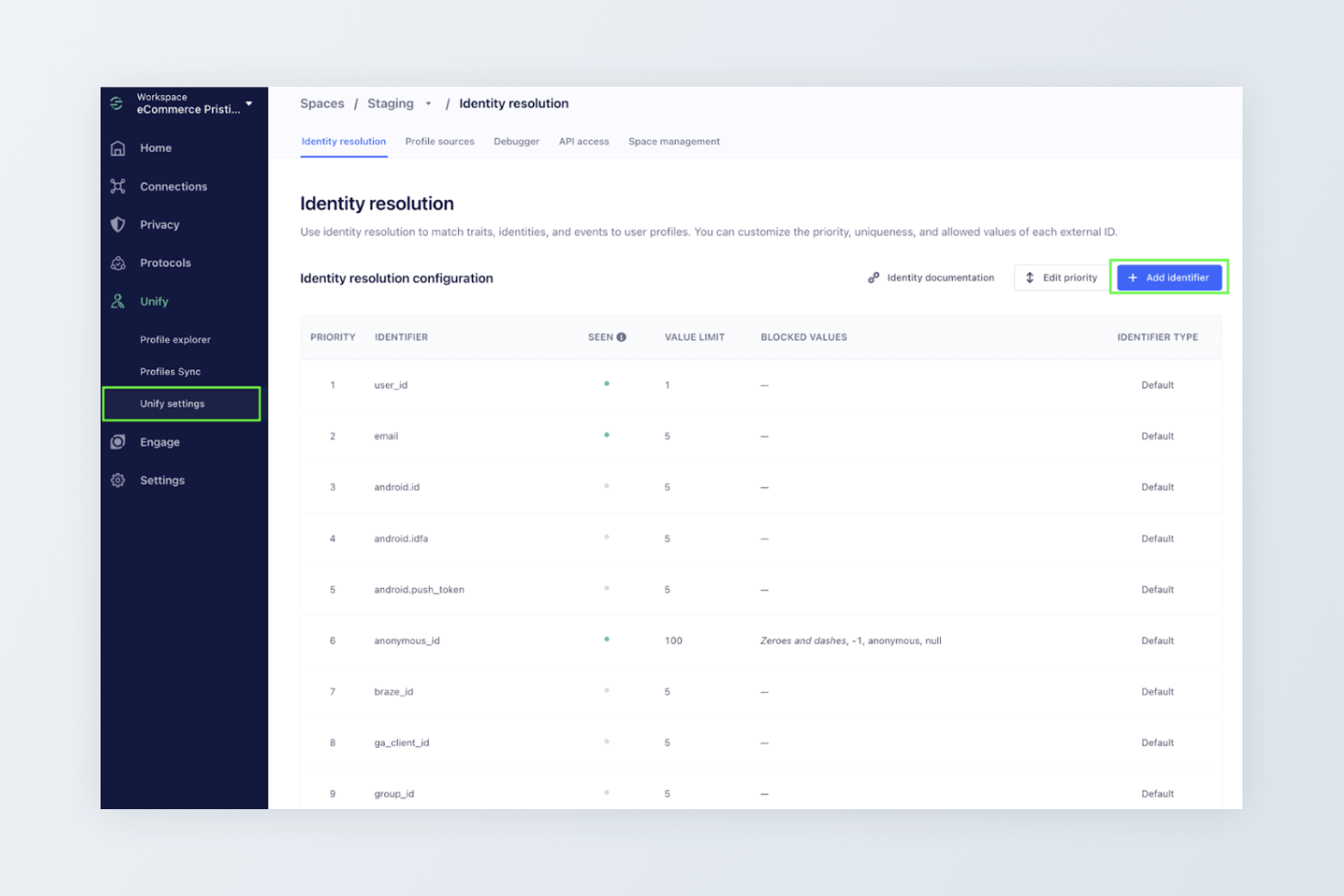Screen dimensions: 1344x896
Task: Click the value limit 100 for anonymous_id
Action: tap(674, 641)
